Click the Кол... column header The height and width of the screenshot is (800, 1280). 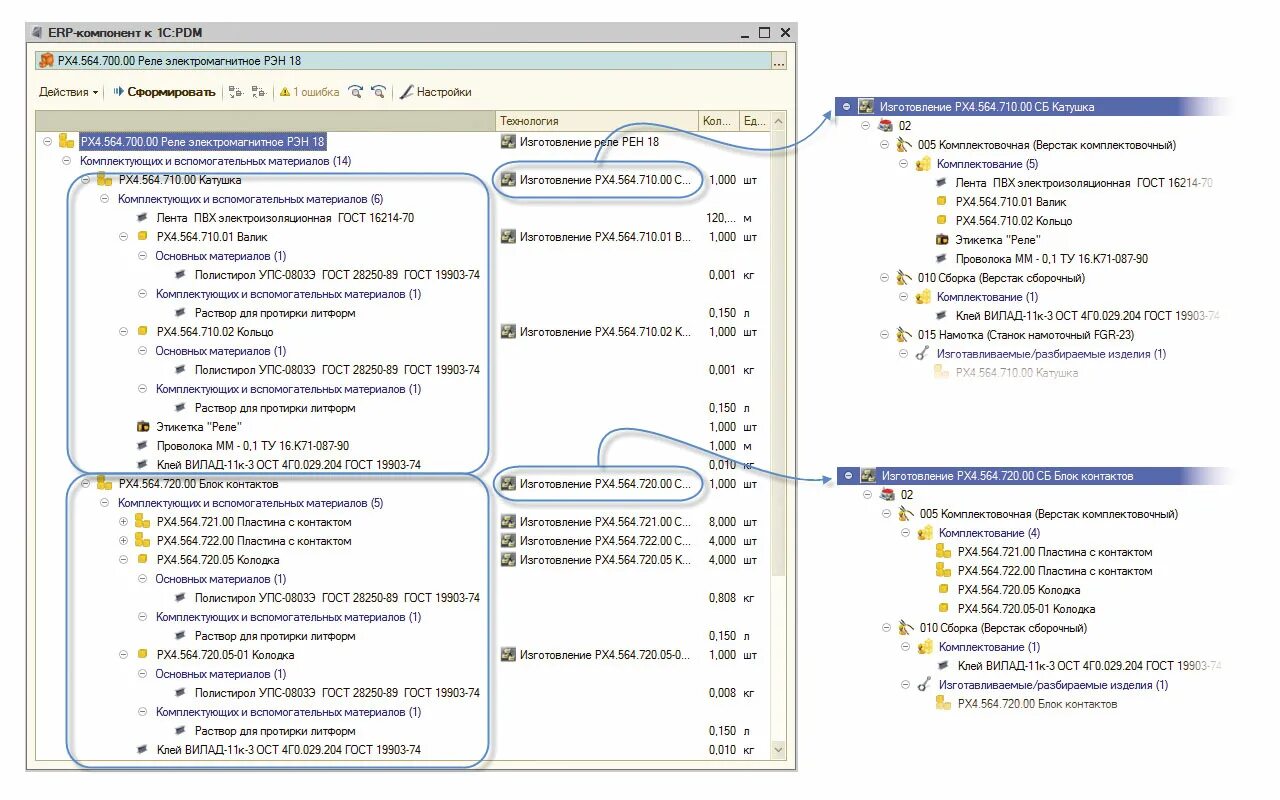point(718,121)
